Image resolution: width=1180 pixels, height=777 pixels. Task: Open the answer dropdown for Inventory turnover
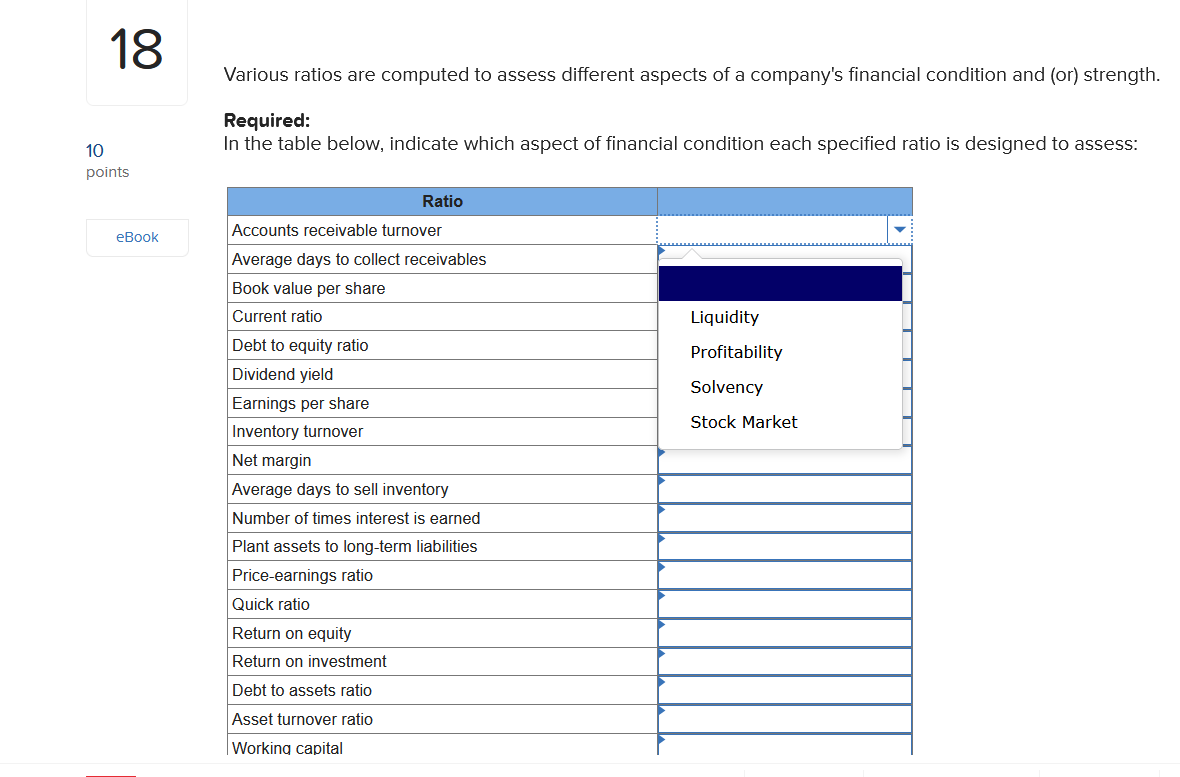[x=785, y=431]
